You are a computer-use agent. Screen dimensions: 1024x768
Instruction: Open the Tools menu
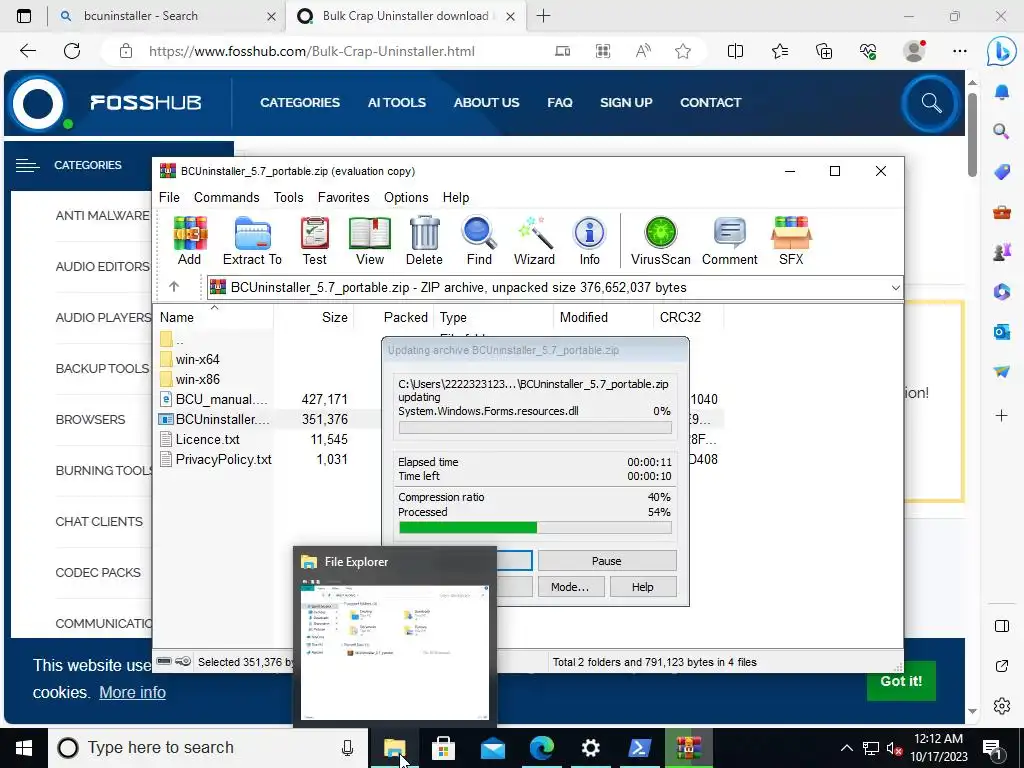[x=288, y=197]
